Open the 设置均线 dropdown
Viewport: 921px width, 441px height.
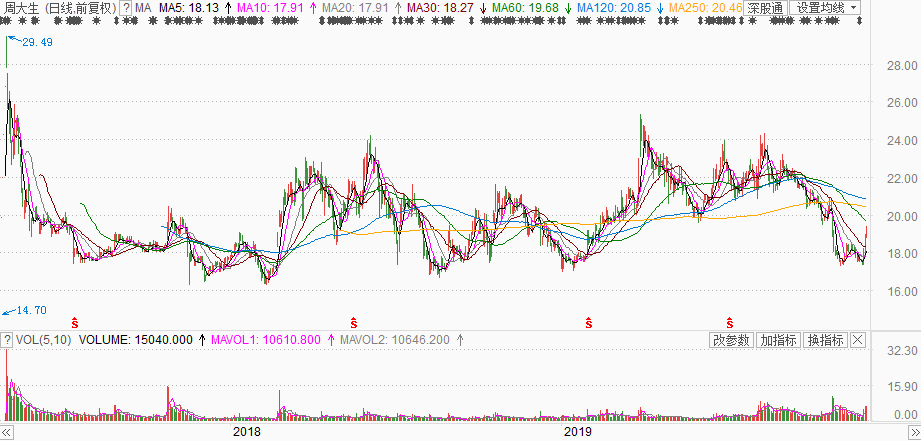pos(825,8)
